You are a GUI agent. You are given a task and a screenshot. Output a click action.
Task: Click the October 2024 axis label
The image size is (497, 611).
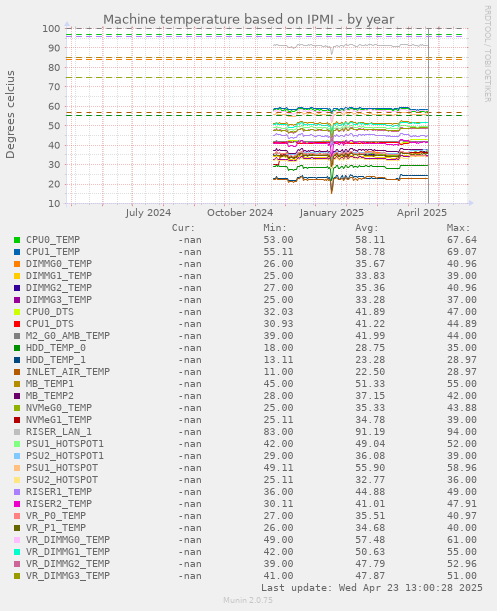(x=240, y=213)
